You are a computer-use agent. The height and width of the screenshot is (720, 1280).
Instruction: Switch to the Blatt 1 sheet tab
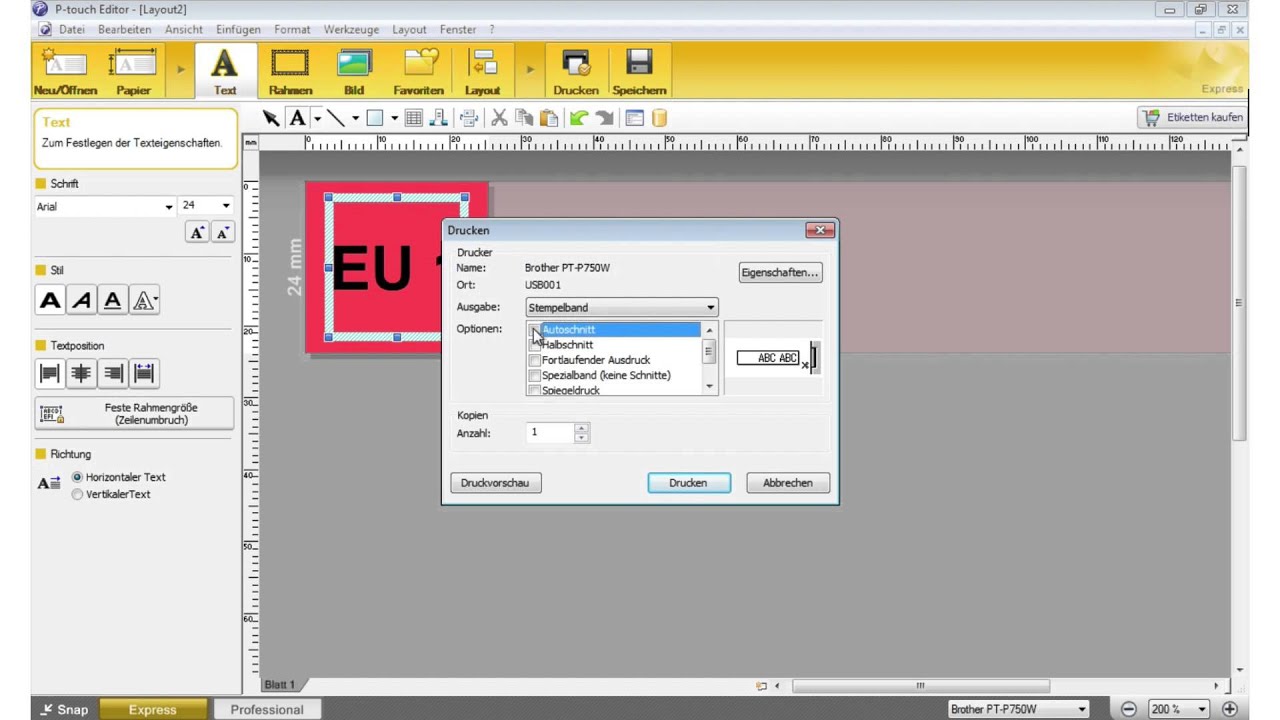pos(280,685)
